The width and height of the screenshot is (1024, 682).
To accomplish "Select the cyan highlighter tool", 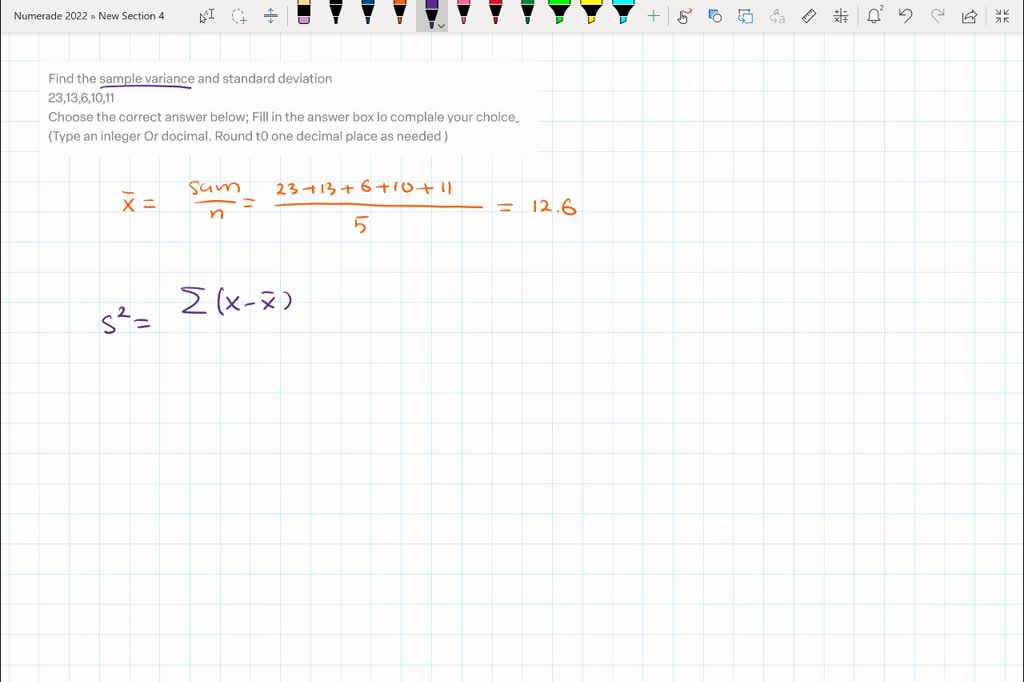I will (x=623, y=15).
